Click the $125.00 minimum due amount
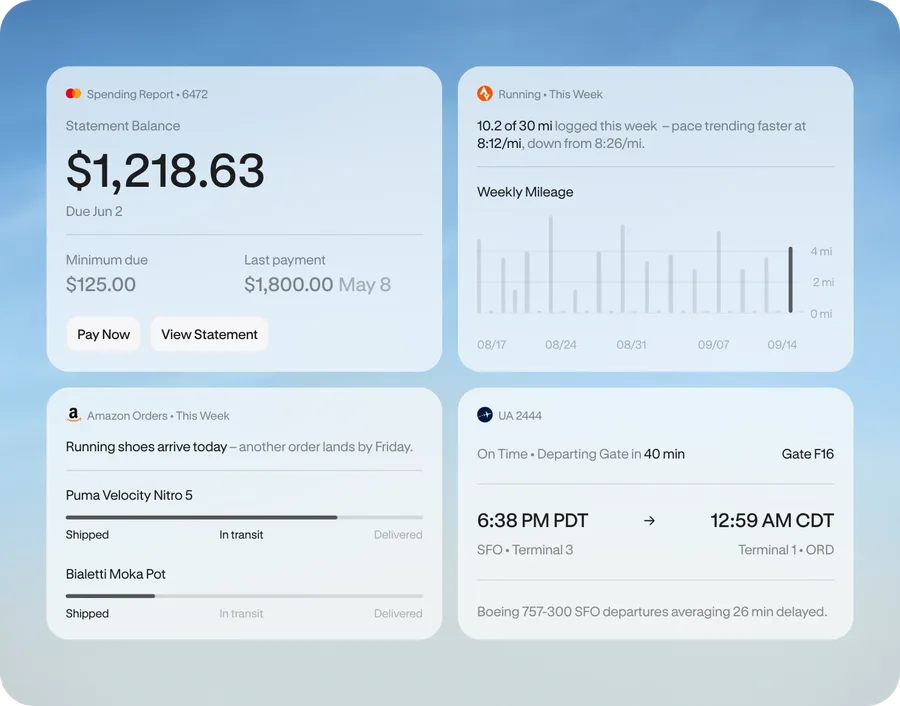900x706 pixels. click(101, 284)
